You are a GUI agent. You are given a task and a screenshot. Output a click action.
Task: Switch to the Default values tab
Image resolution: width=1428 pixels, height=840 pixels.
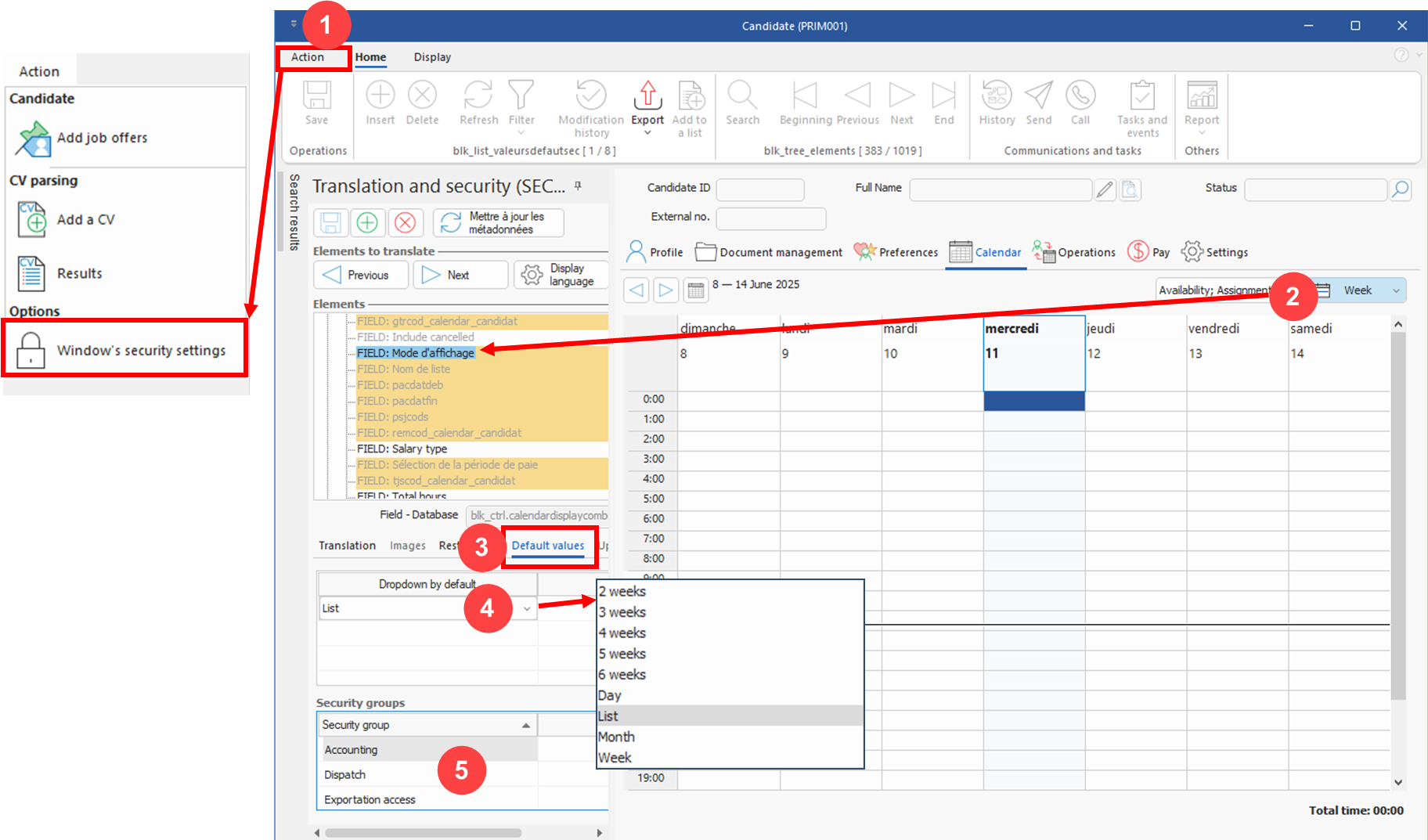(547, 546)
